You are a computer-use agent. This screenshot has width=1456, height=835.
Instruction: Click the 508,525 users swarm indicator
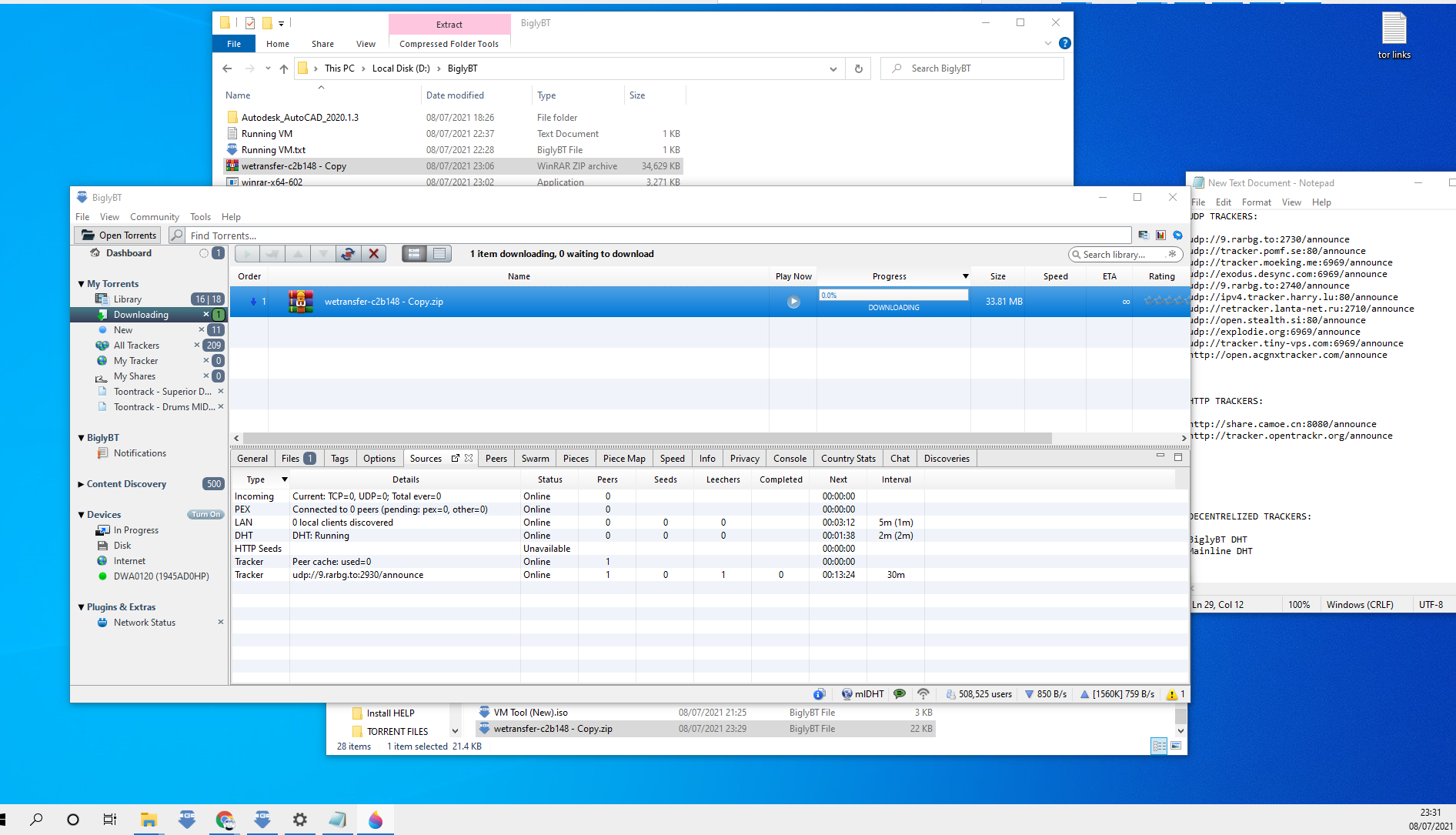979,694
